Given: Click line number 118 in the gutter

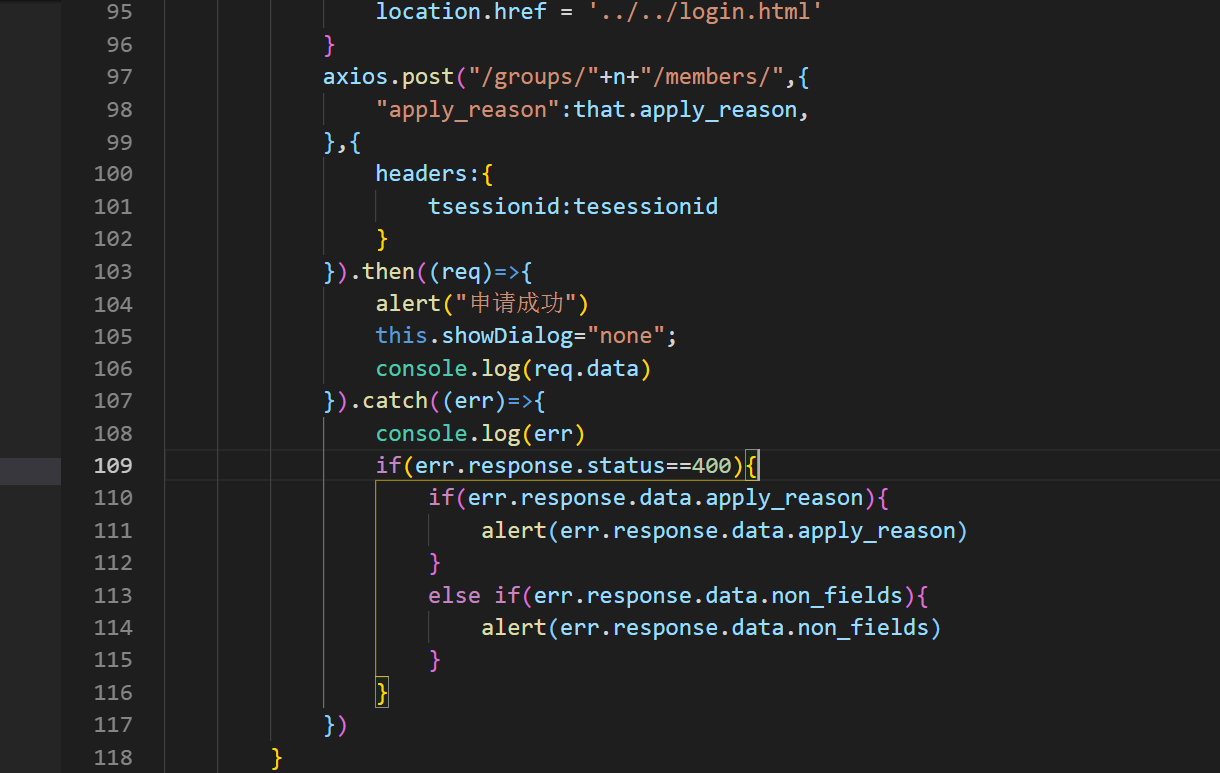Looking at the screenshot, I should click(113, 757).
